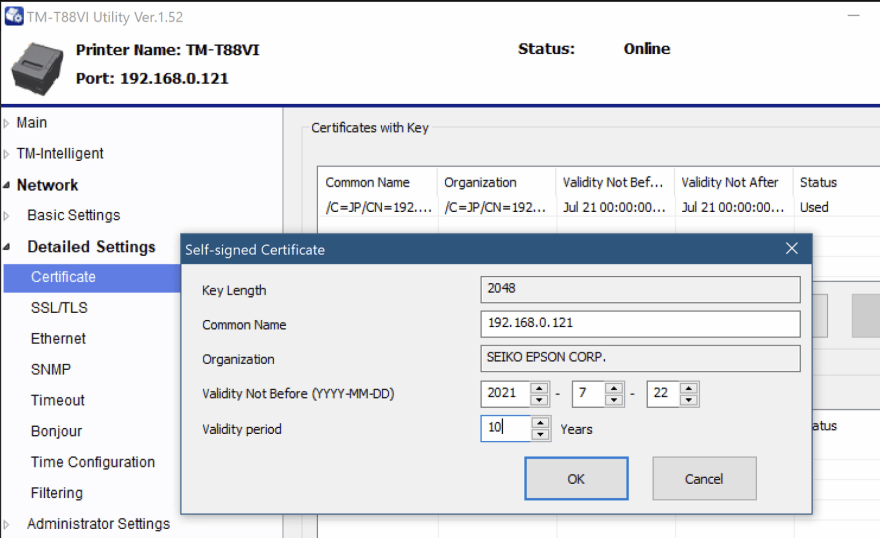Click the certificate row Organization cell

point(497,208)
